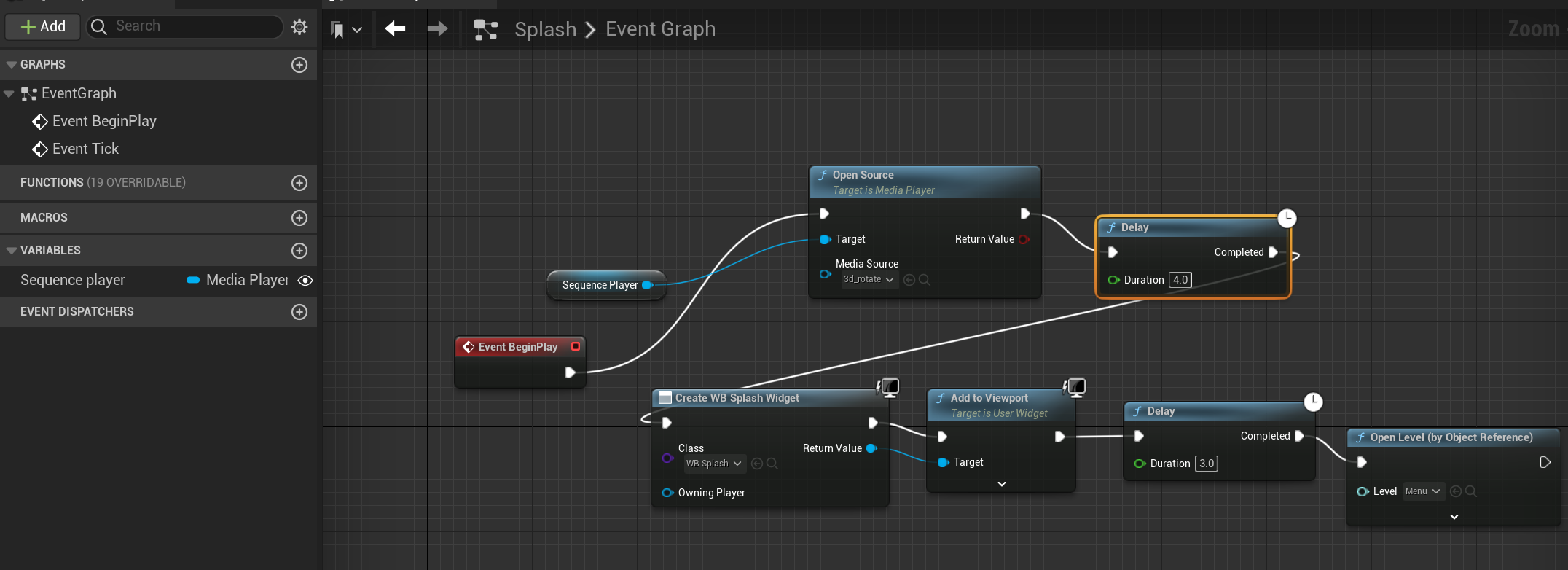Open the WB Splash class dropdown
The width and height of the screenshot is (1568, 570).
714,464
